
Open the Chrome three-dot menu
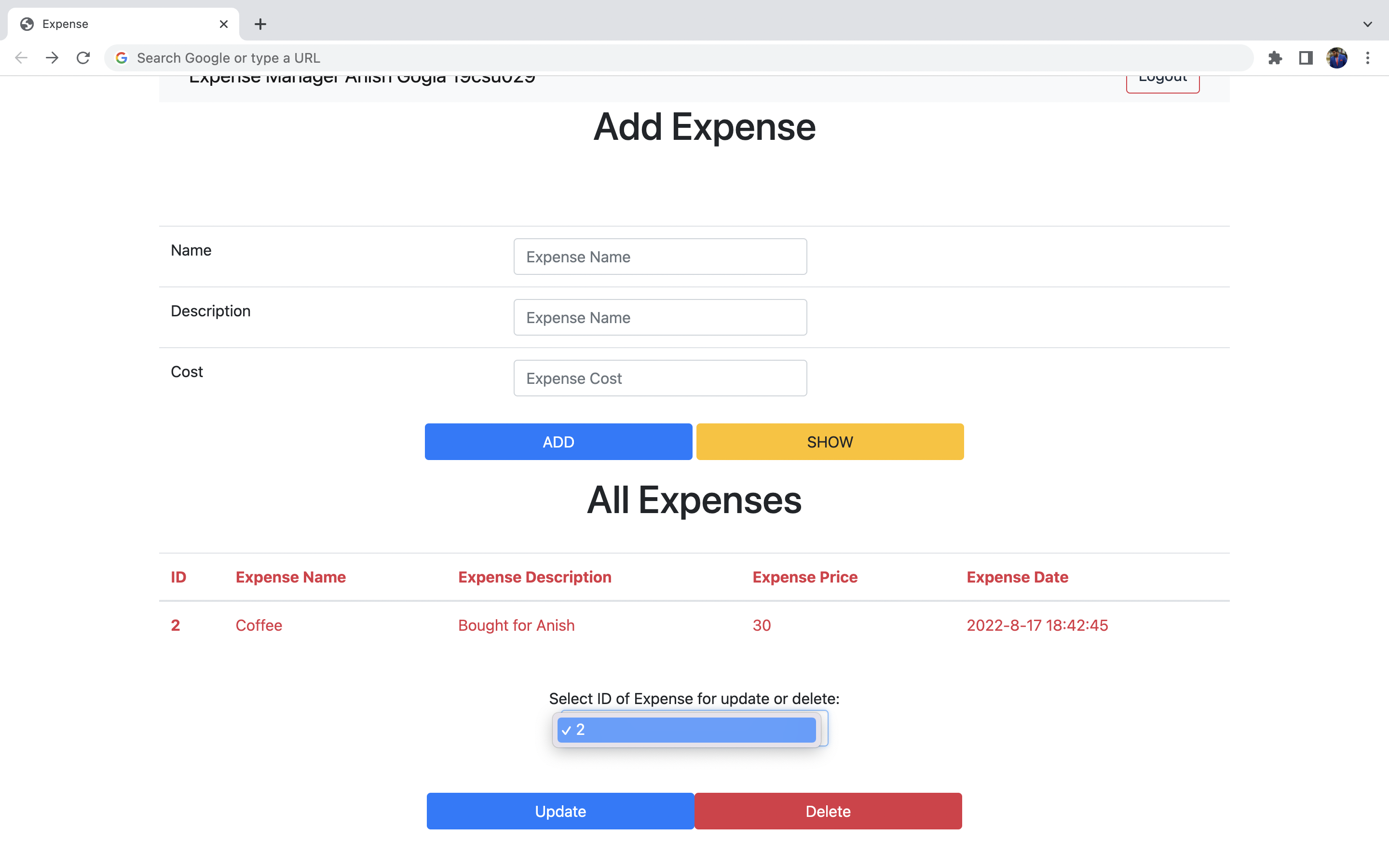click(x=1368, y=58)
